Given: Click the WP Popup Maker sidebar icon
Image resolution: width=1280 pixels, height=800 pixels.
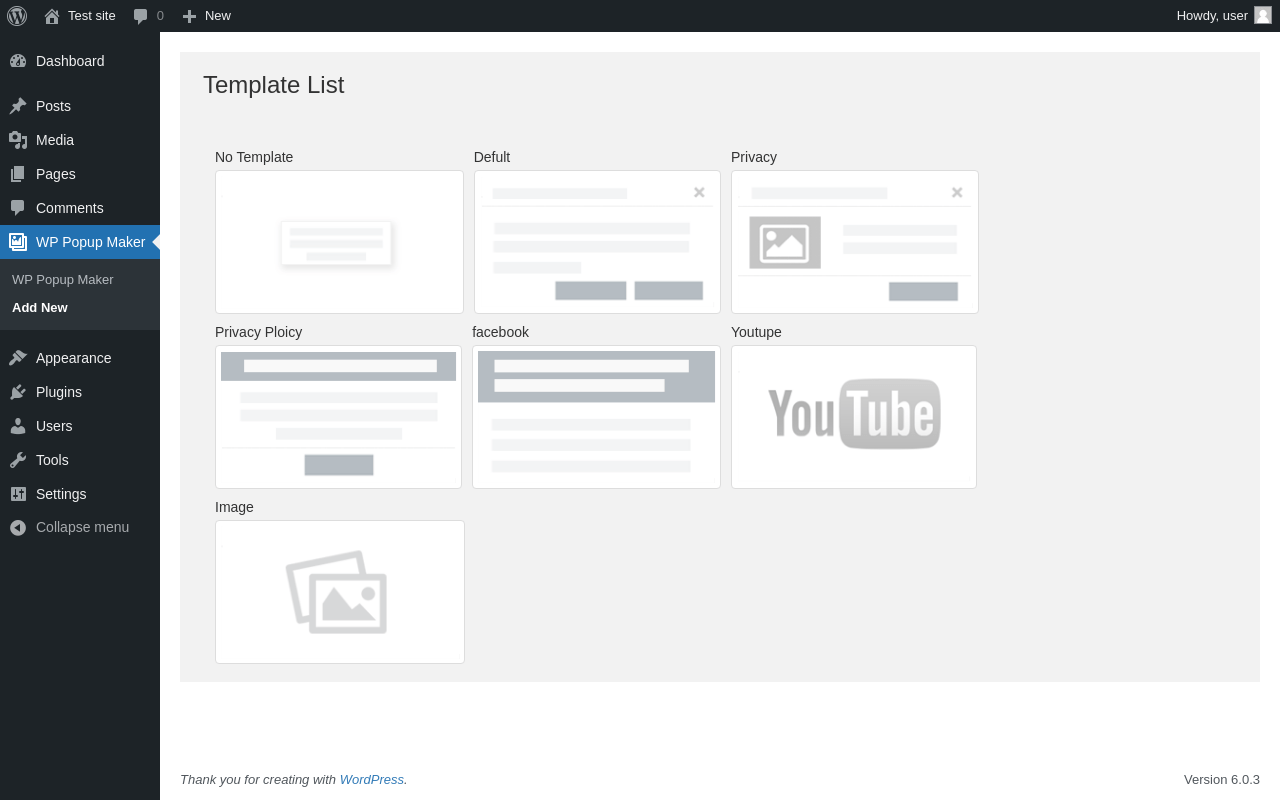Looking at the screenshot, I should coord(18,242).
